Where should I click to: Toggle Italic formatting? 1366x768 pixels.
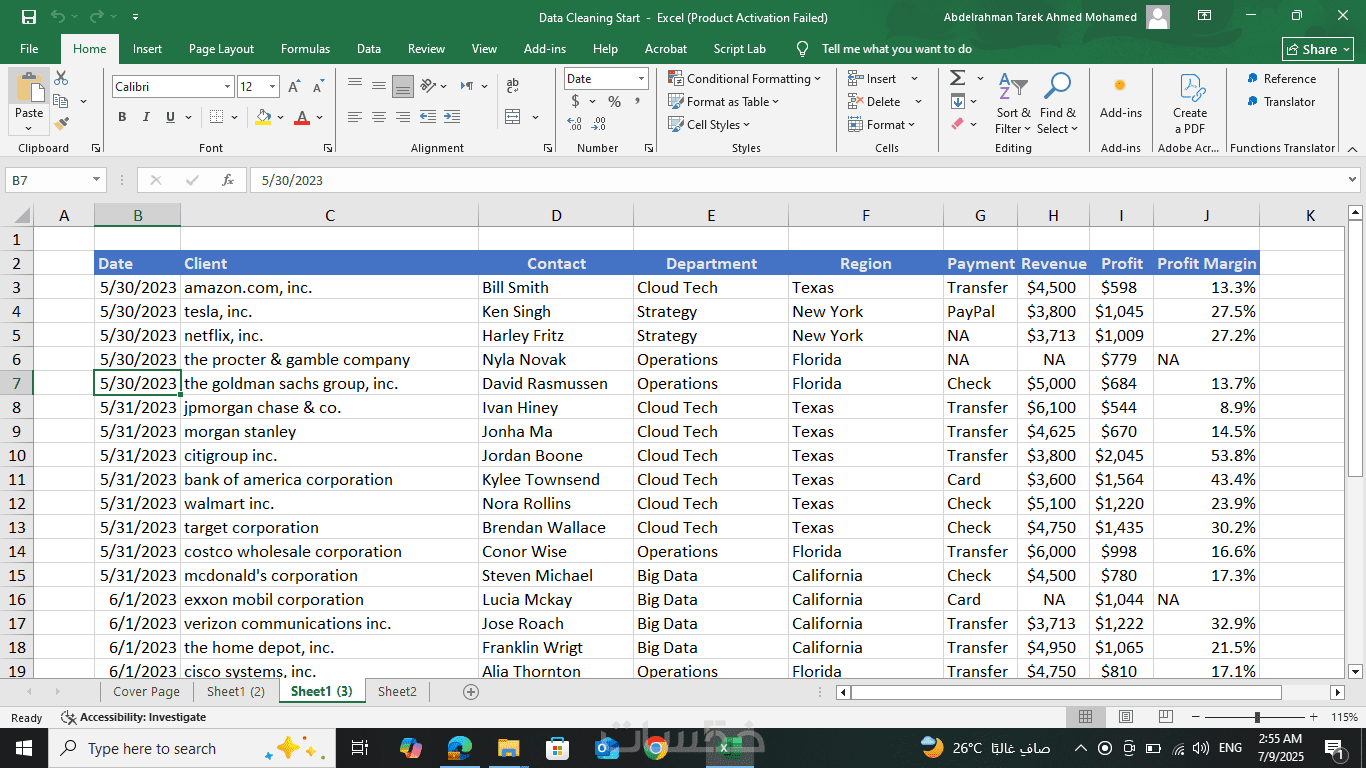click(146, 117)
